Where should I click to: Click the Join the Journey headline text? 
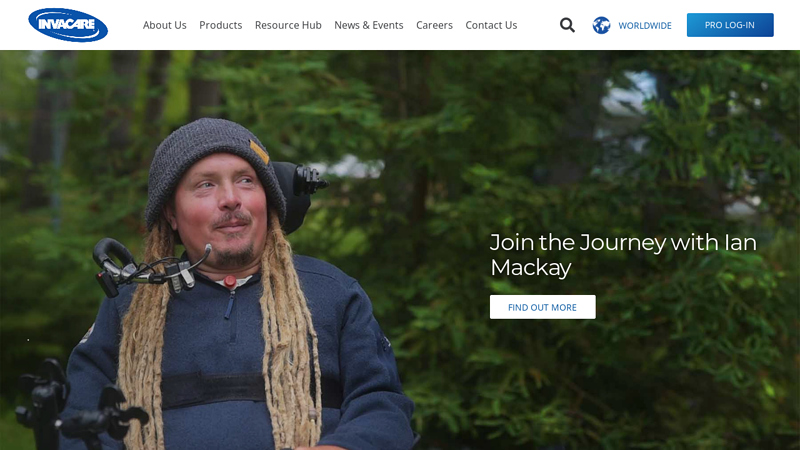pos(623,255)
